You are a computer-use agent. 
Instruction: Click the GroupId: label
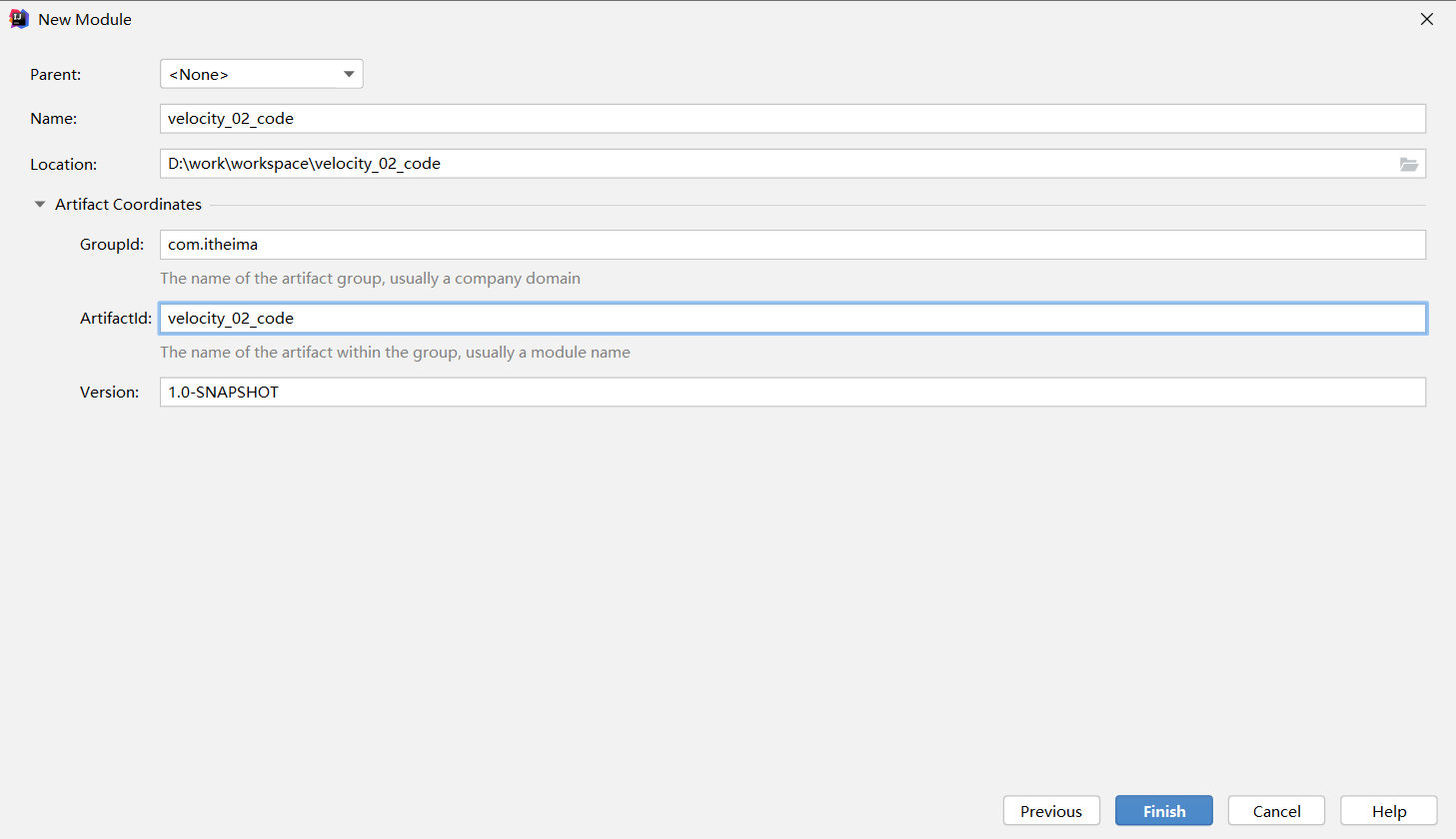coord(112,245)
